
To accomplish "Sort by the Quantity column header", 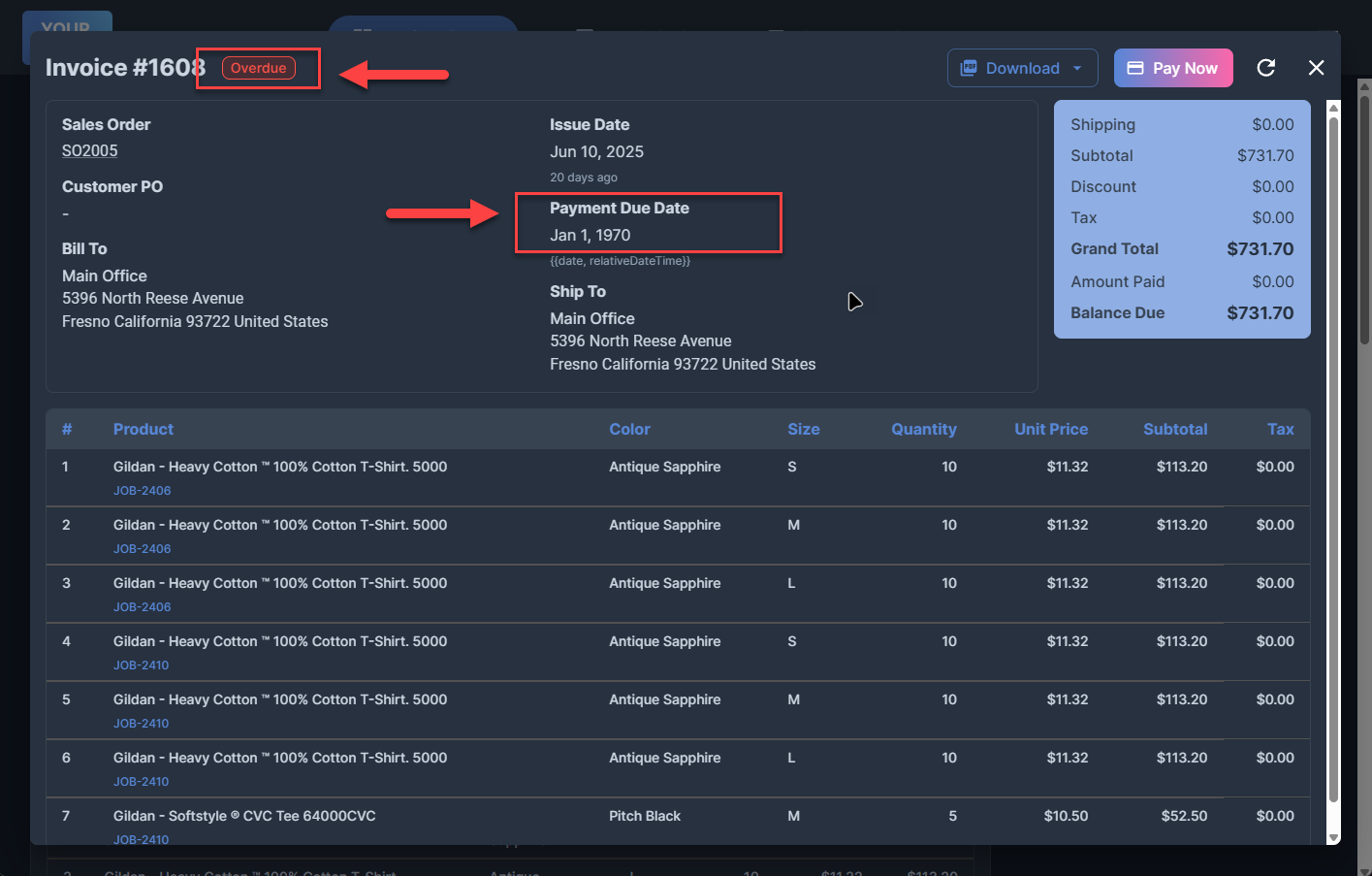I will pos(923,429).
